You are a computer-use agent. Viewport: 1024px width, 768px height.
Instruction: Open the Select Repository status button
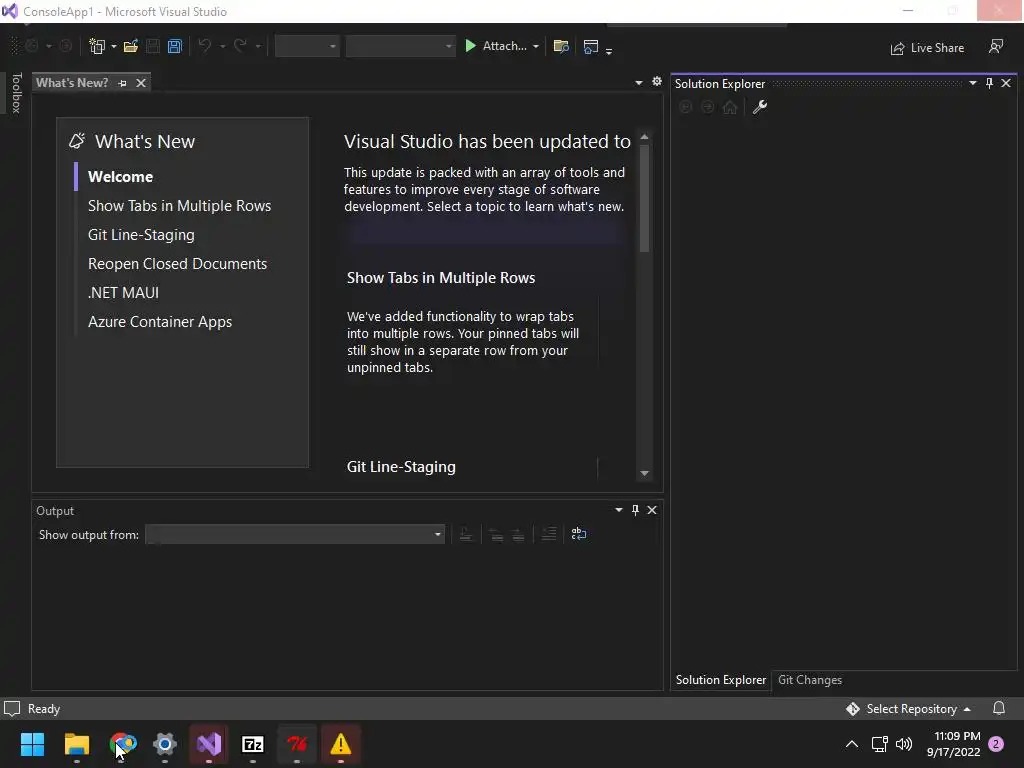[908, 709]
